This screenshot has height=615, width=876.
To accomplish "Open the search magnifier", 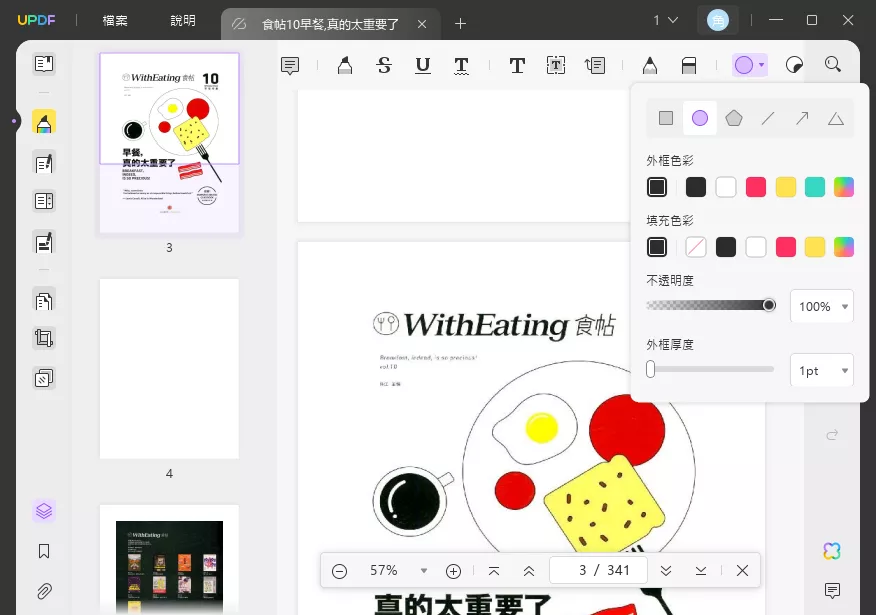I will tap(833, 65).
